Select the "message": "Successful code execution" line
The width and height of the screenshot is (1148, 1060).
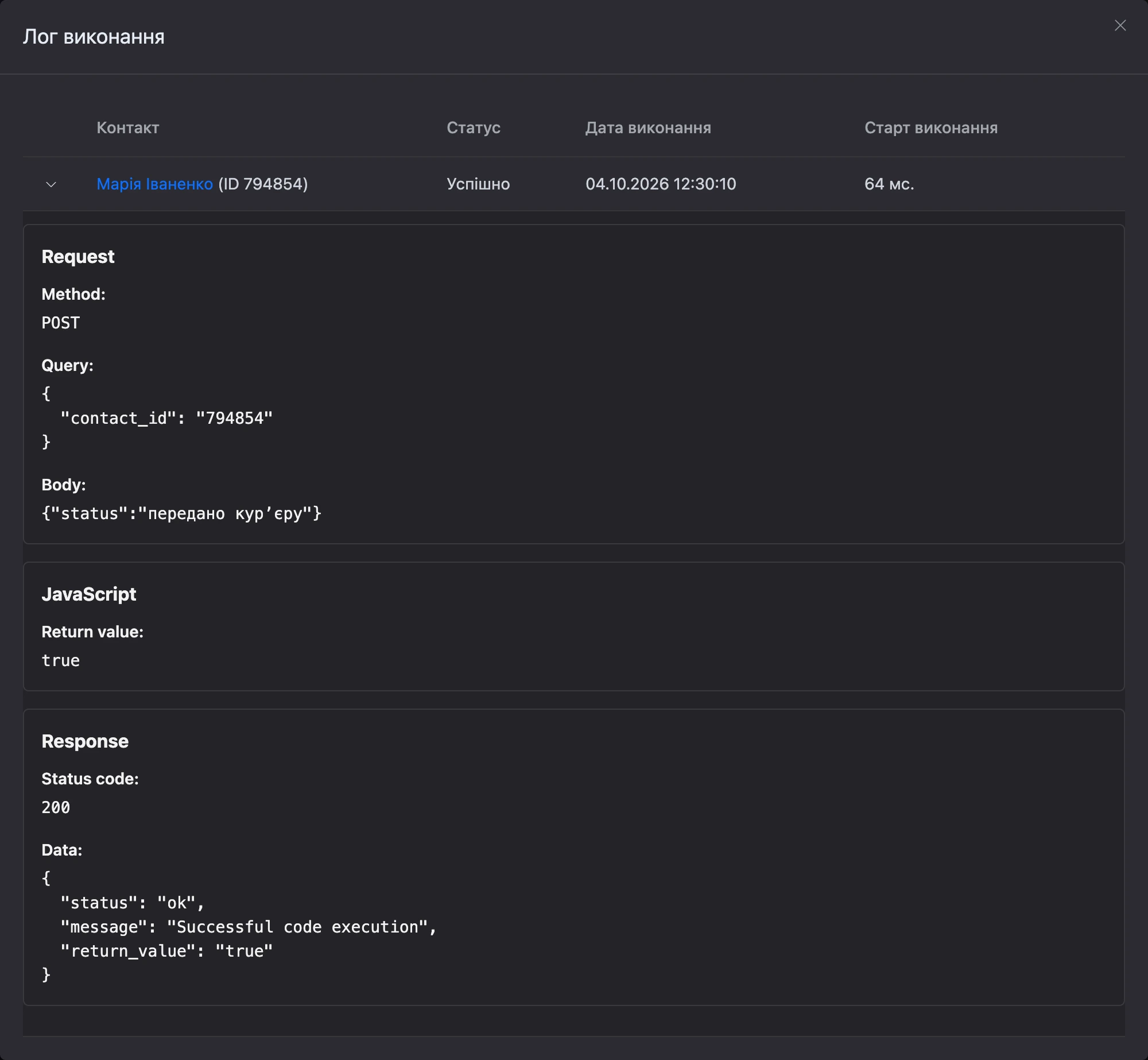pyautogui.click(x=249, y=927)
